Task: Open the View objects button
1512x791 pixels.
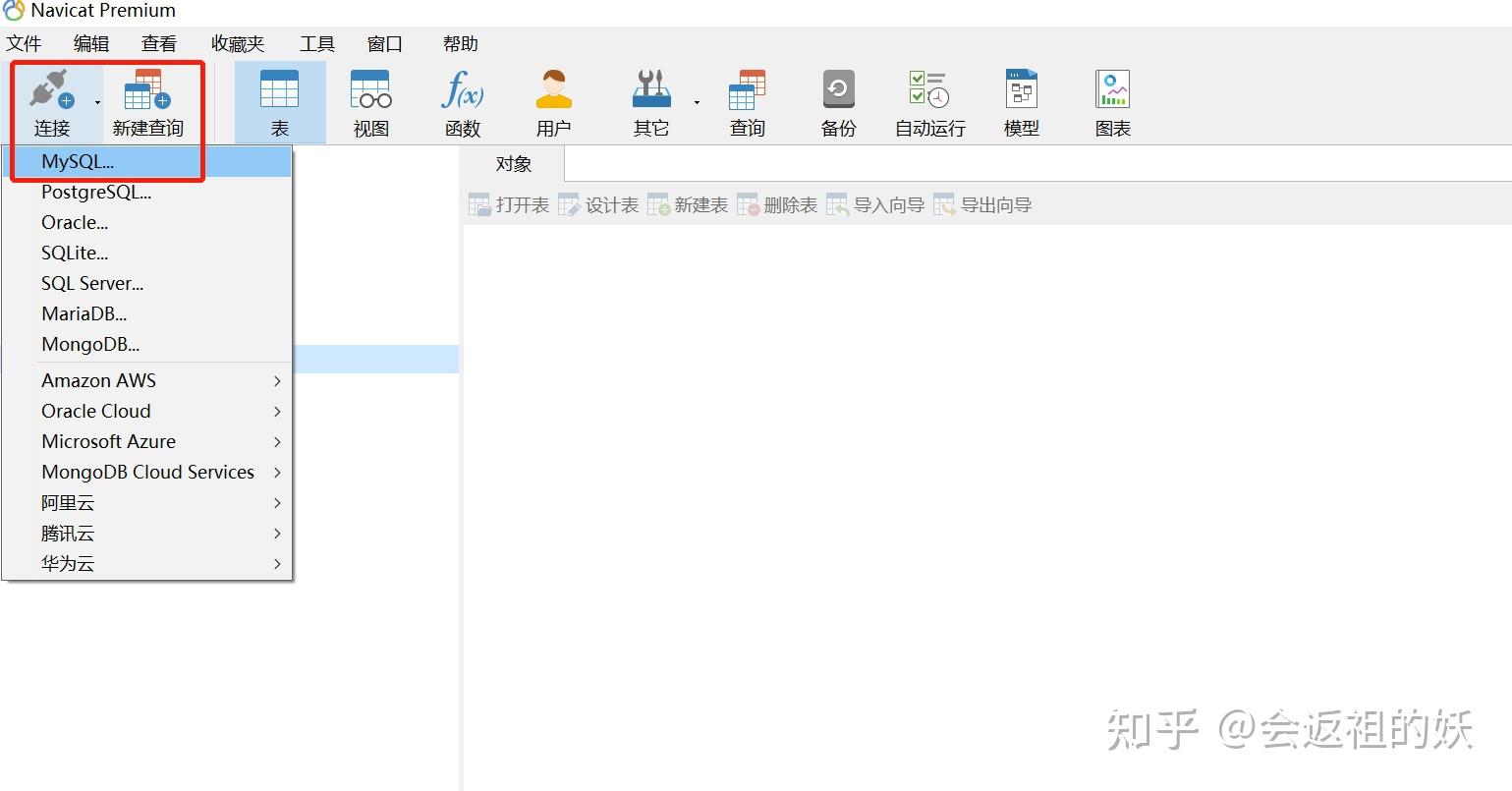Action: click(371, 103)
